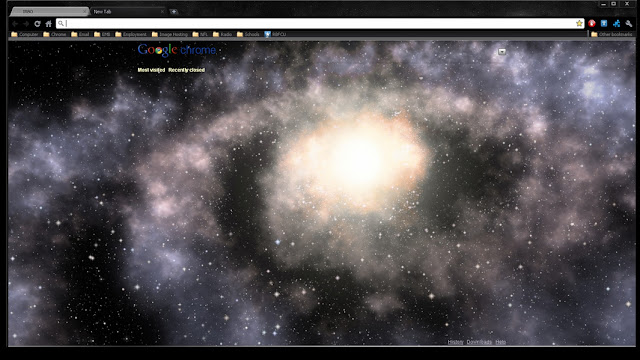
Task: Open the Computer bookmarks folder
Action: pyautogui.click(x=25, y=34)
